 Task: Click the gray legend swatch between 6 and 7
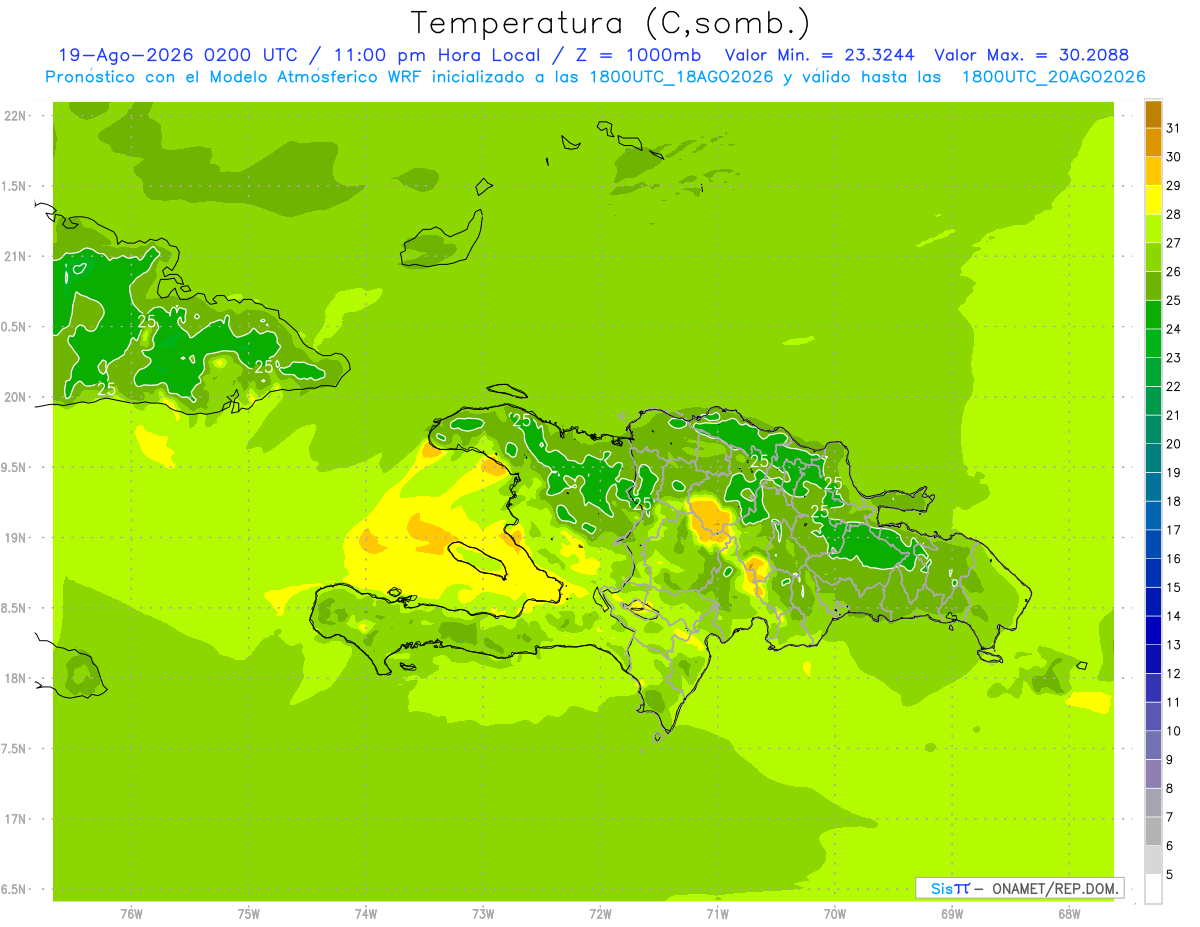pos(1153,831)
